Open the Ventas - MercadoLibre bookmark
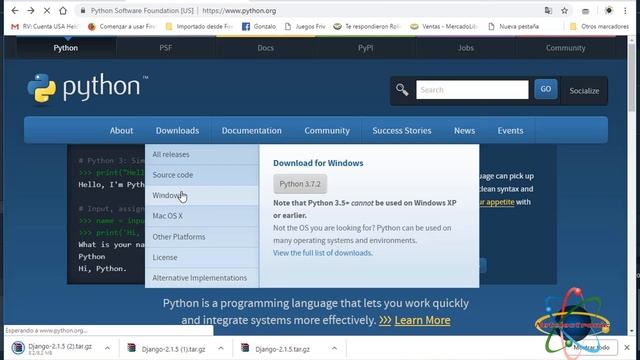 point(444,27)
